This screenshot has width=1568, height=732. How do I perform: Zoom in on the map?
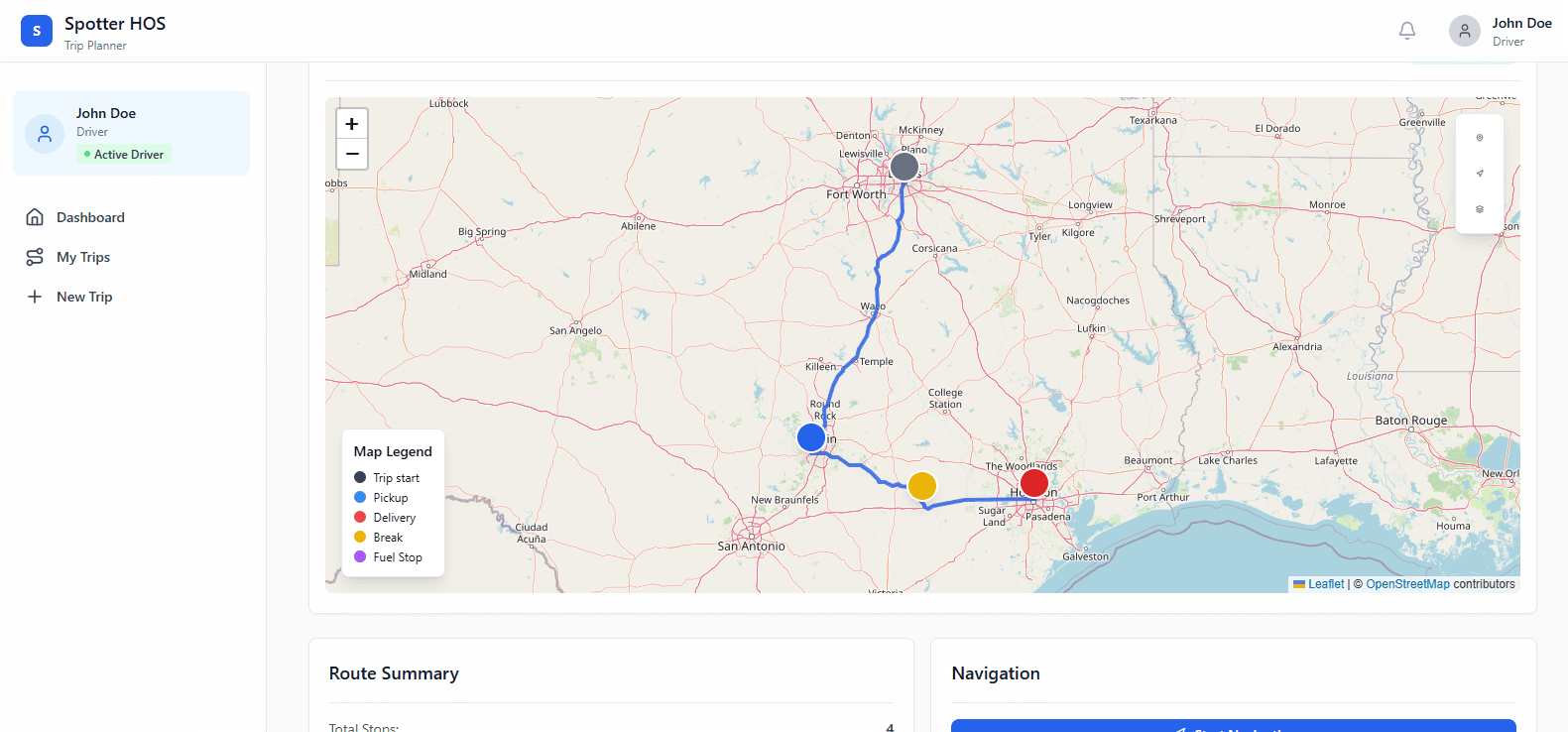[352, 124]
